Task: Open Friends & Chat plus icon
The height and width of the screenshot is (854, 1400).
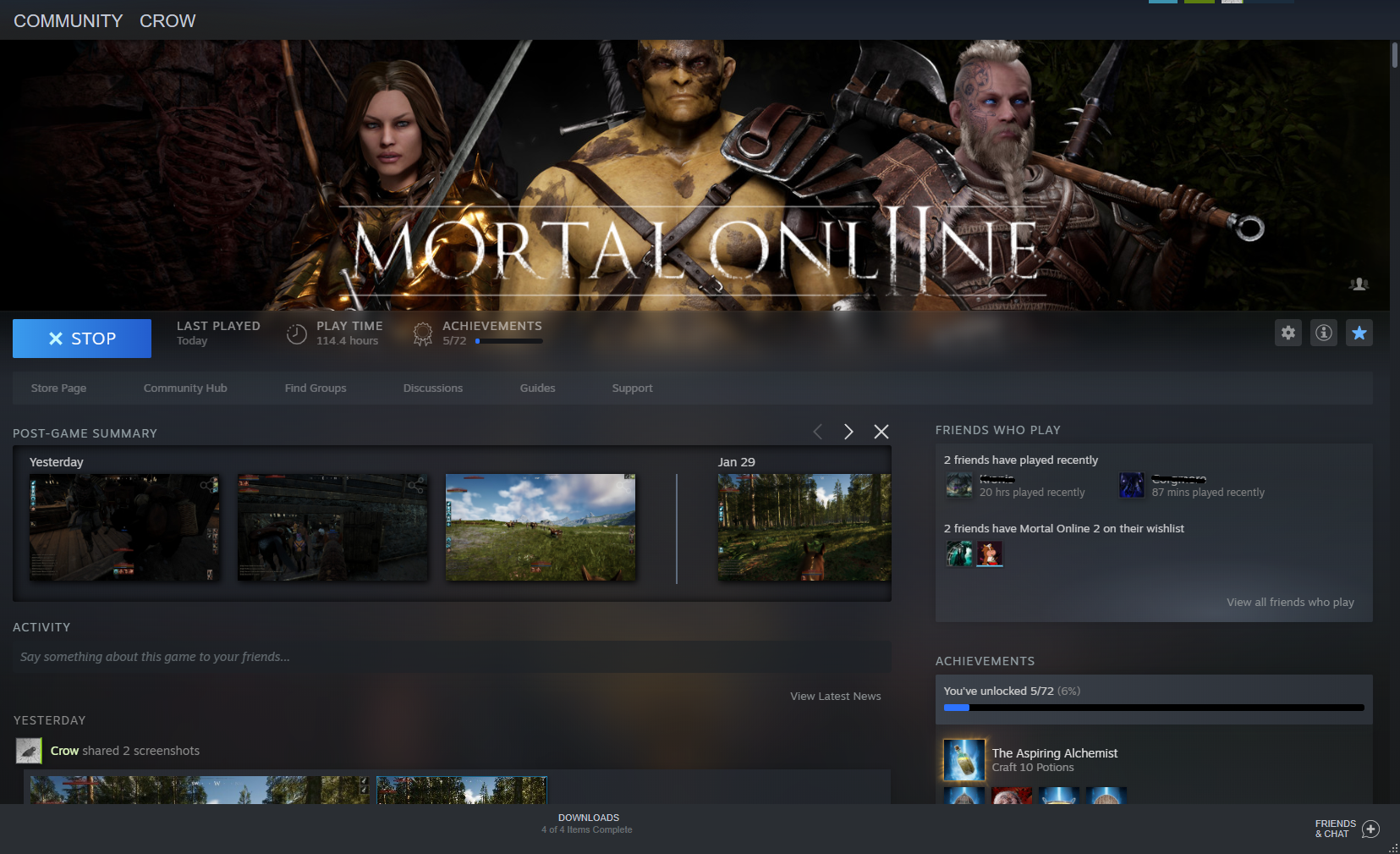Action: pos(1370,829)
